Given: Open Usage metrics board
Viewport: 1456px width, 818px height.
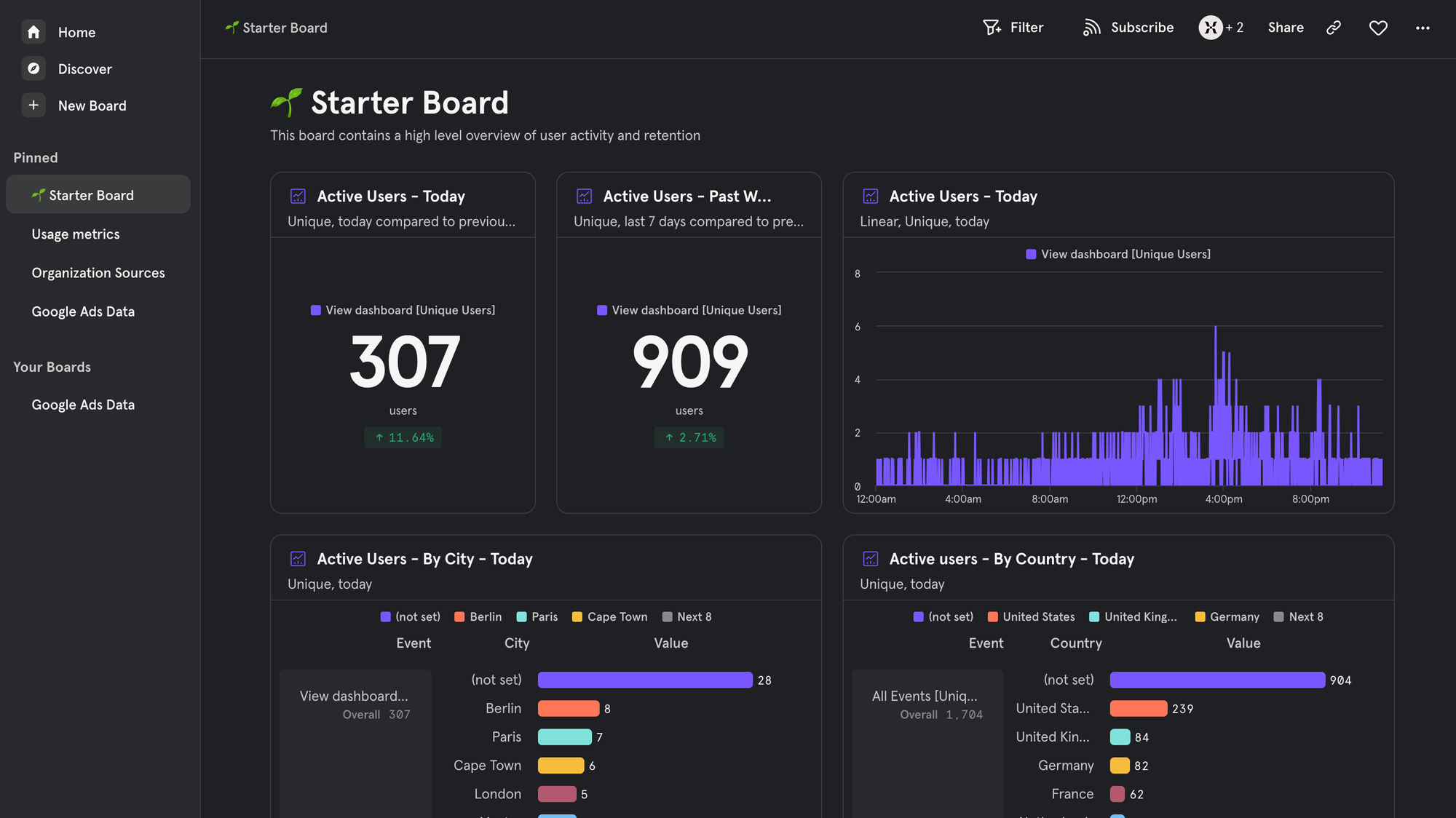Looking at the screenshot, I should click(76, 234).
